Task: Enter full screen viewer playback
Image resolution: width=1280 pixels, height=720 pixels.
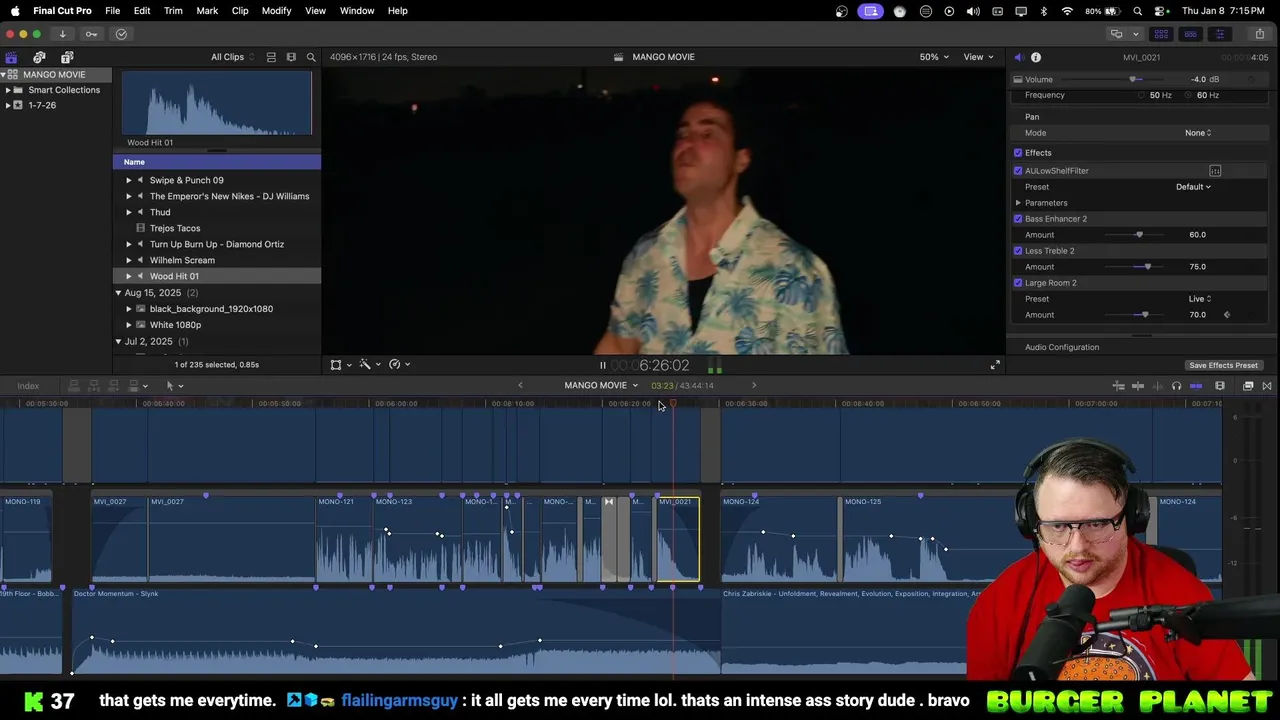Action: tap(995, 365)
